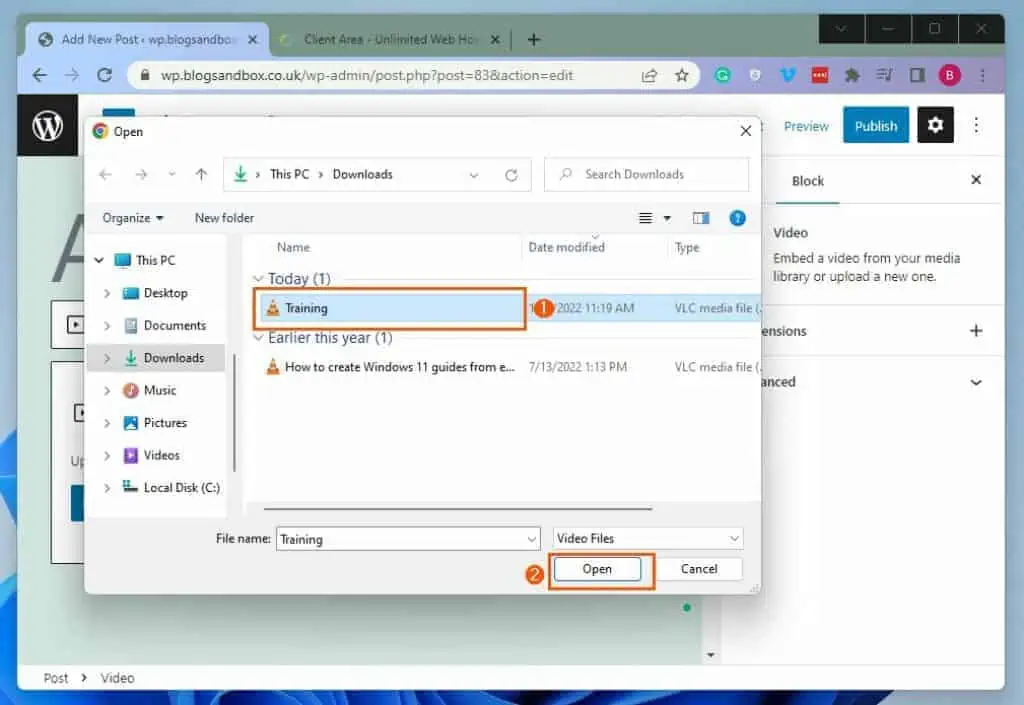Open the Chrome extensions puzzle icon
The width and height of the screenshot is (1024, 705).
point(850,75)
